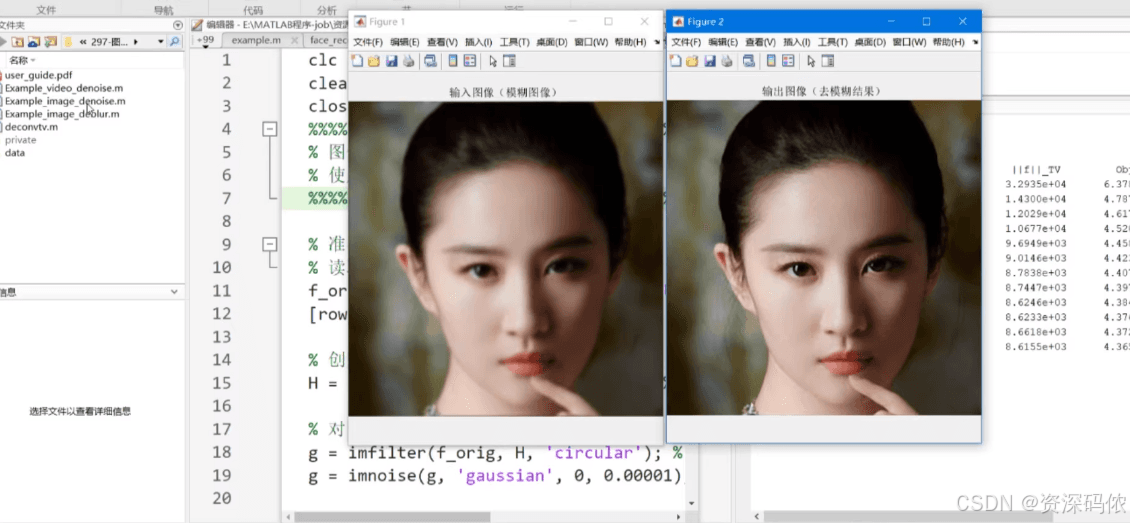Open 查看(V) menu in Figure 1
This screenshot has width=1130, height=523.
pos(442,43)
